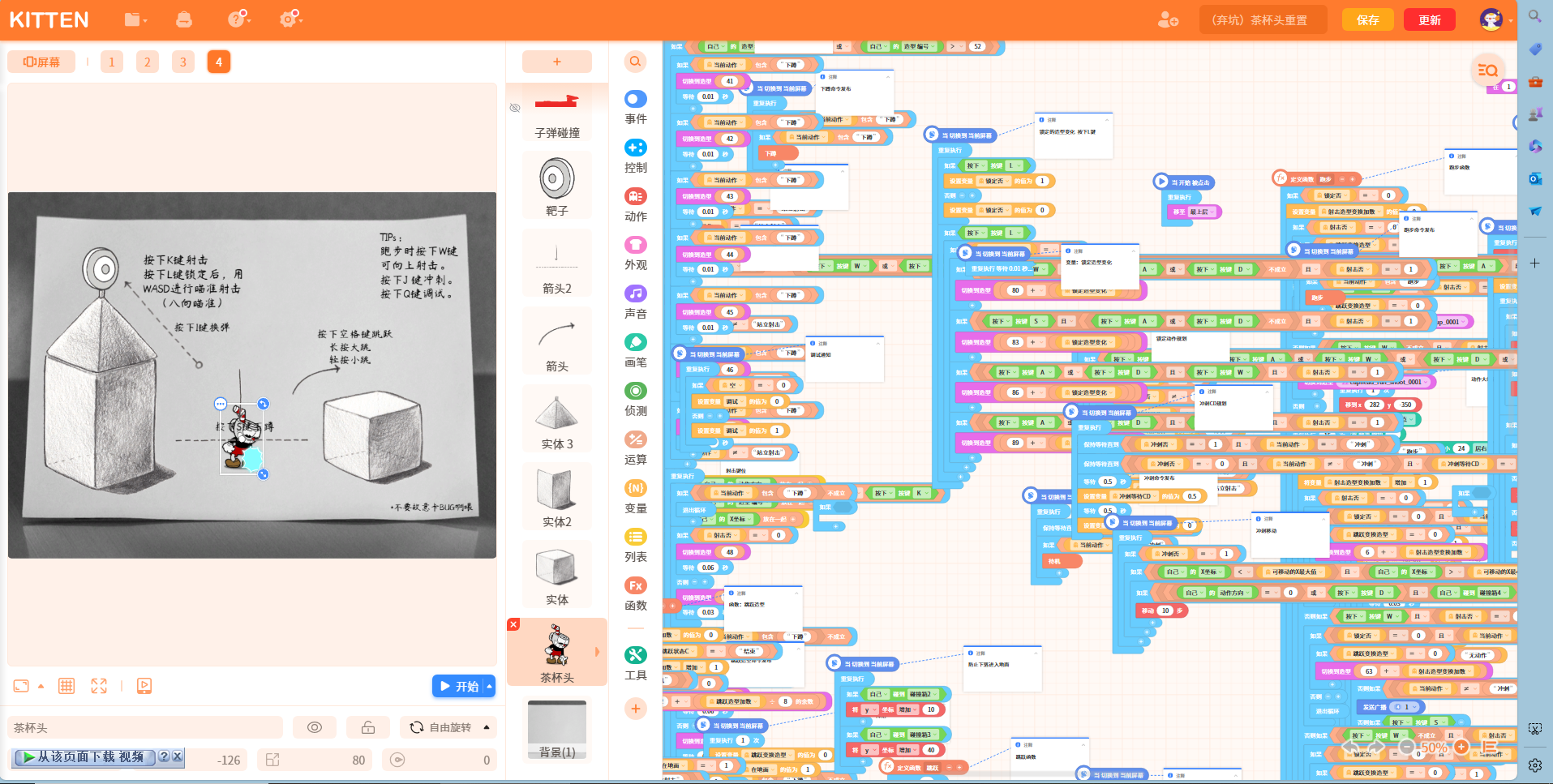Click the project name field 茶杯头重置
This screenshot has width=1553, height=784.
click(x=1263, y=19)
